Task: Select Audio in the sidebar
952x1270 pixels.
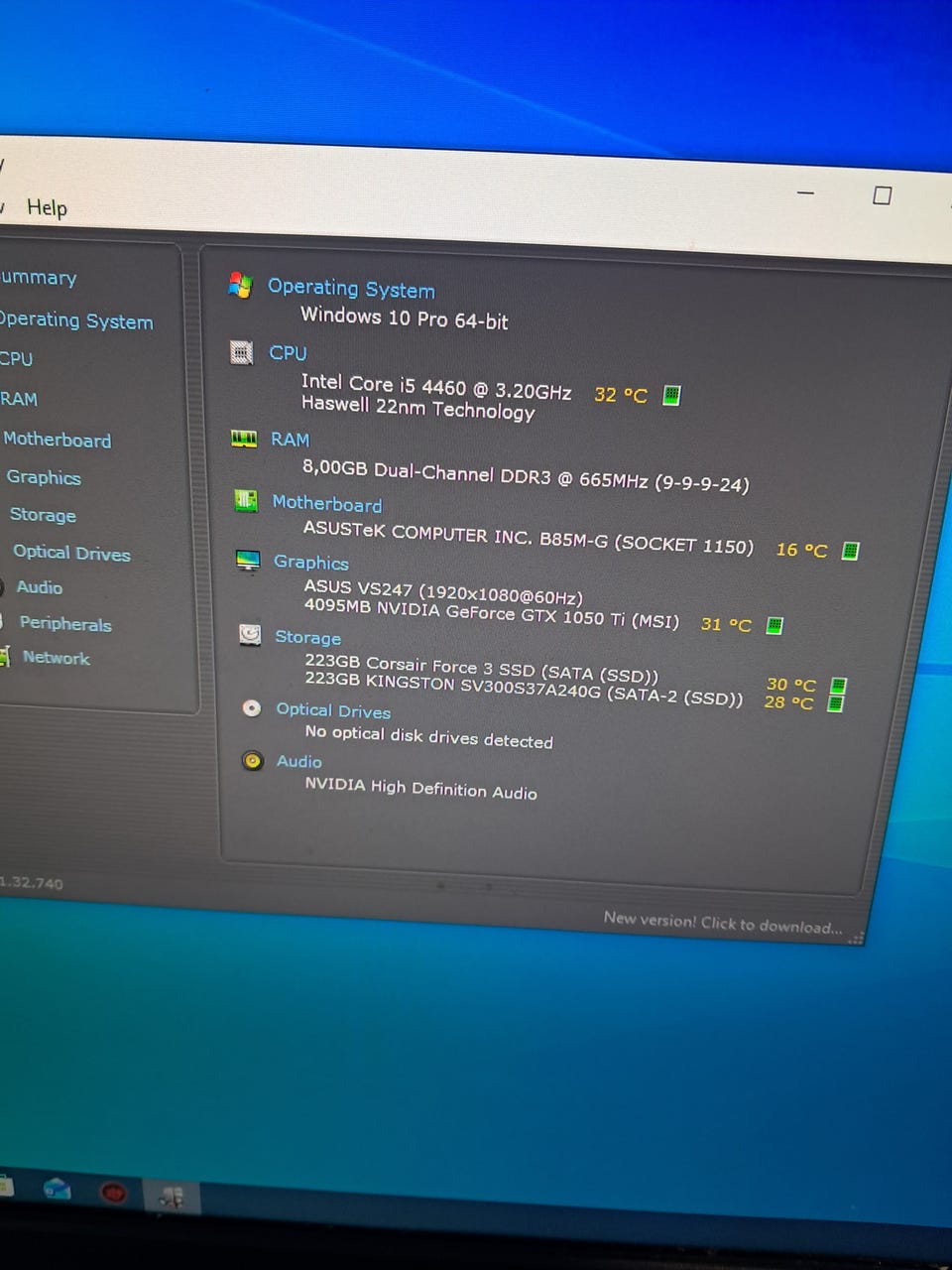Action: tap(39, 587)
